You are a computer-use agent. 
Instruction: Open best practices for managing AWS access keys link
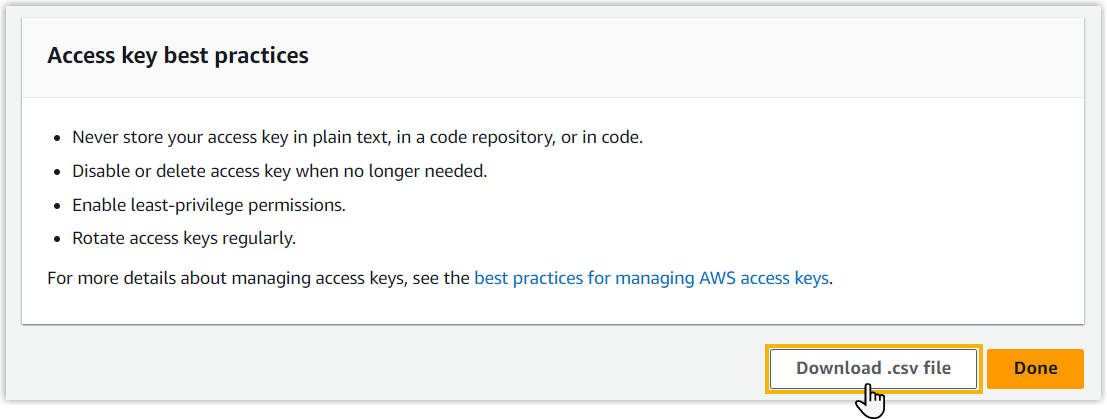pyautogui.click(x=651, y=278)
